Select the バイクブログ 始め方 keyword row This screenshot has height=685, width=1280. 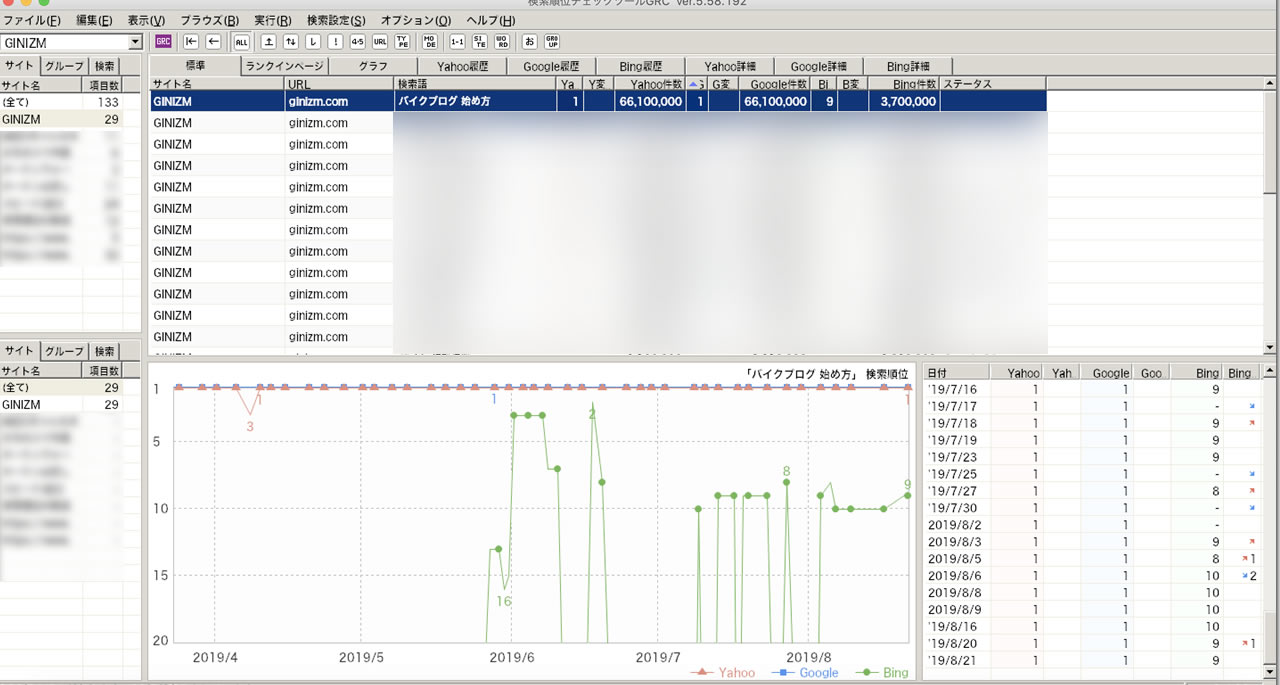point(598,101)
